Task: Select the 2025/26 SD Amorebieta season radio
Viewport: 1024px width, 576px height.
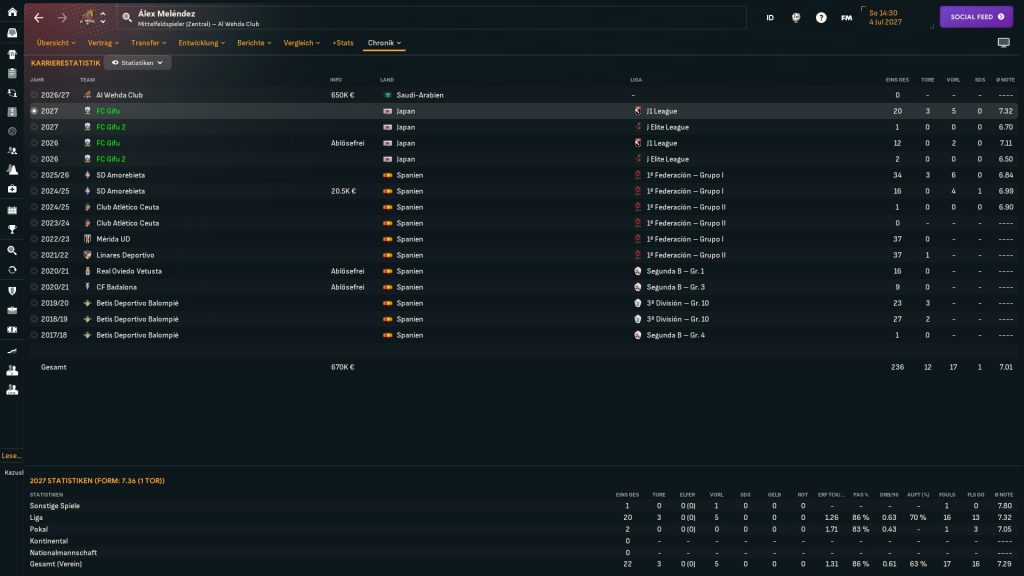Action: (34, 175)
